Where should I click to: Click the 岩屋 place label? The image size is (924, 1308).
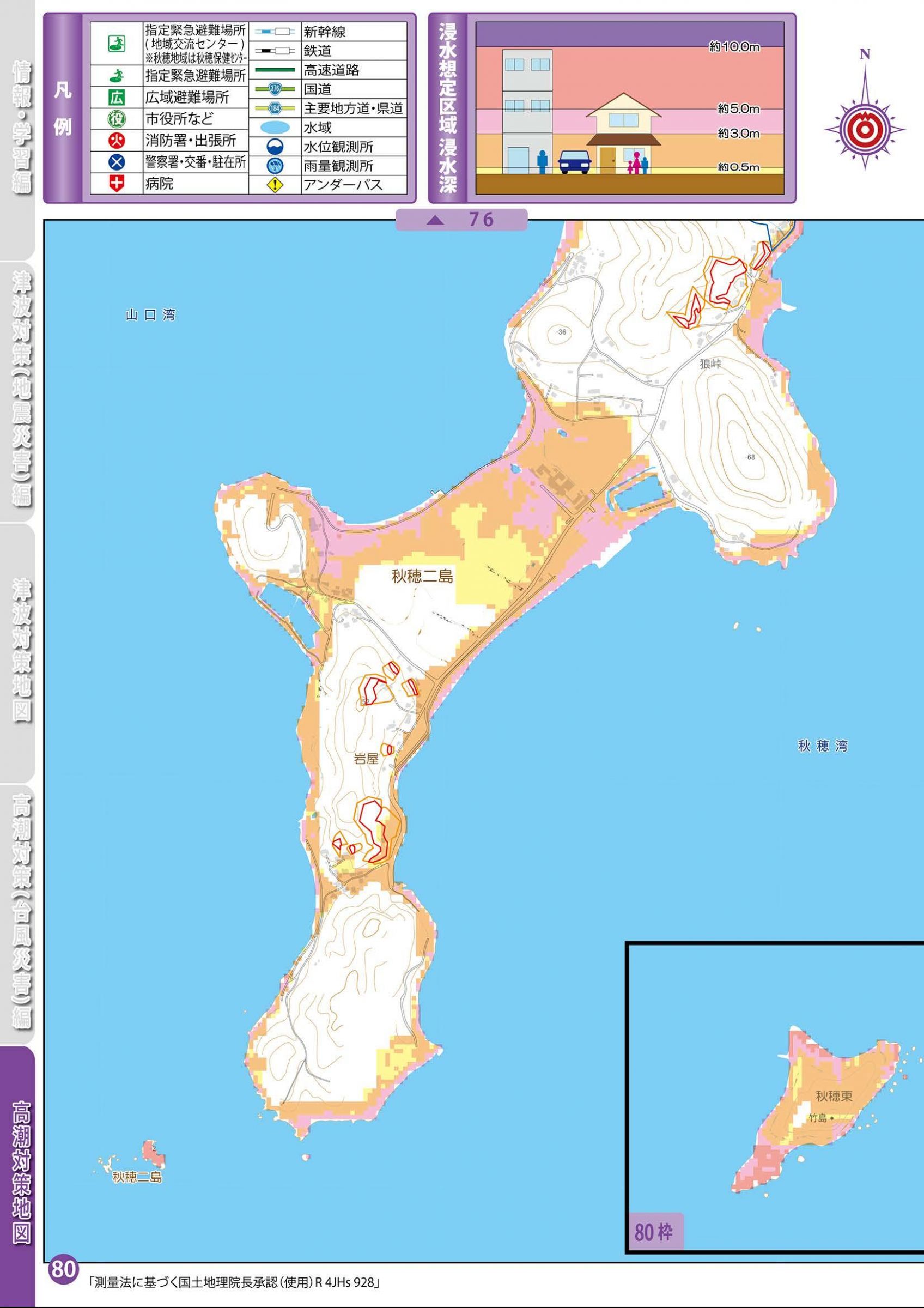click(366, 759)
